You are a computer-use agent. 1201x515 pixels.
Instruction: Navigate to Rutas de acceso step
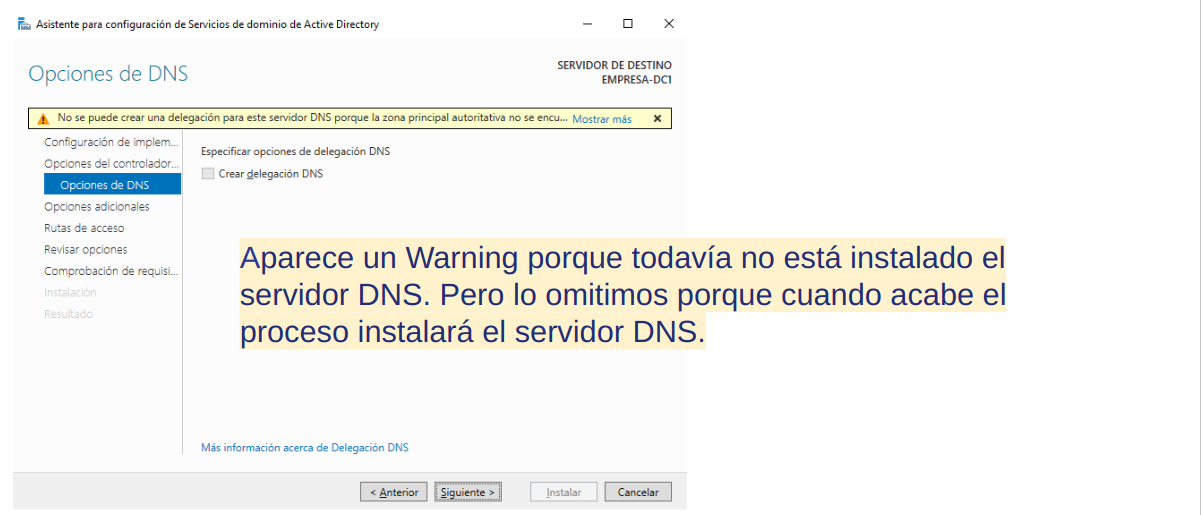[x=84, y=228]
